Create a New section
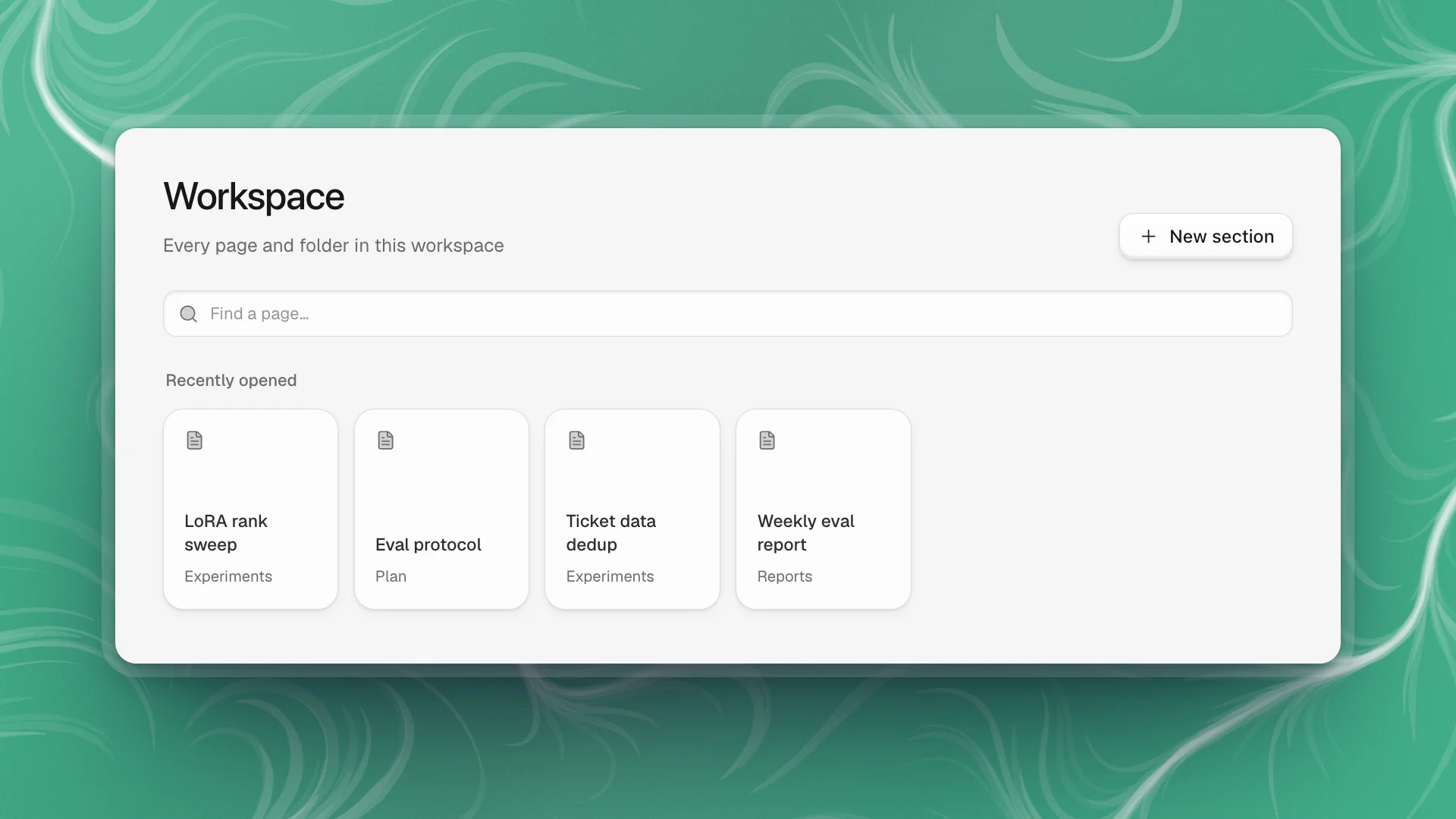Screen dimensions: 1456x819 pos(1206,237)
